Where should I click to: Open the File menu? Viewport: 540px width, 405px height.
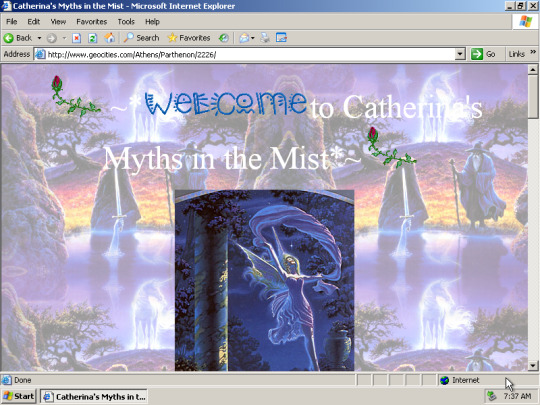[11, 22]
